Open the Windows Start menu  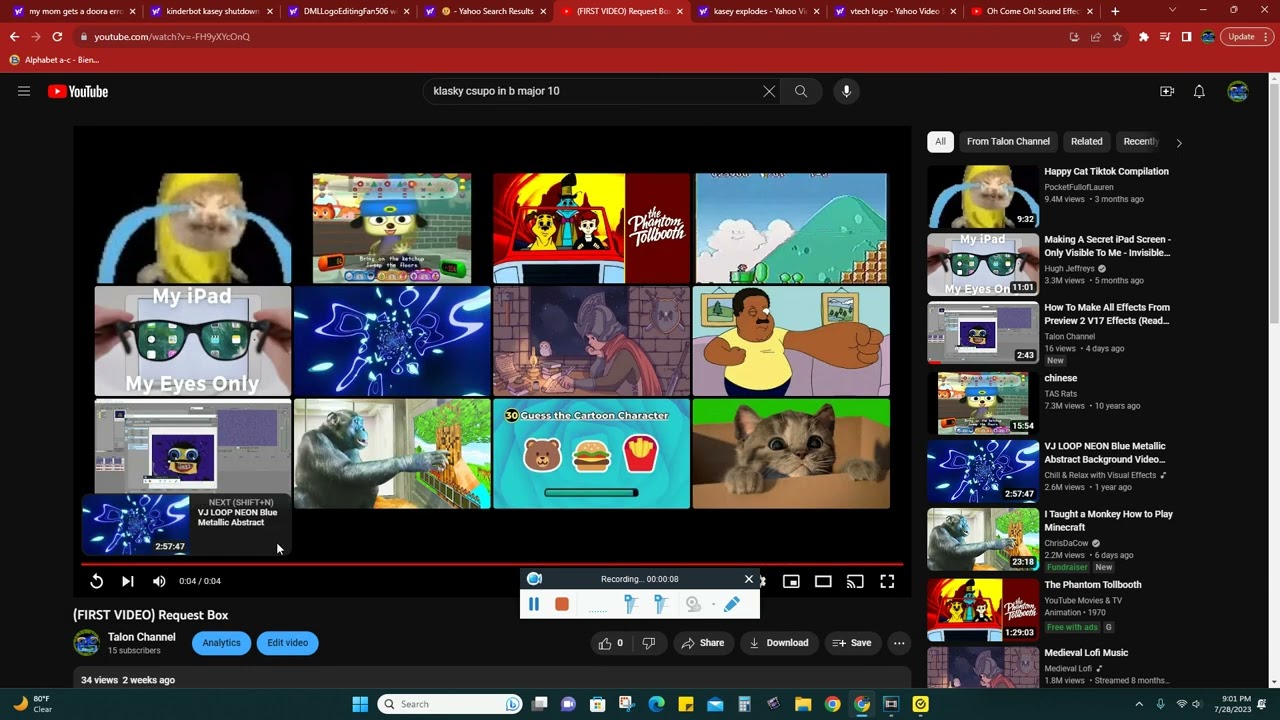point(360,704)
